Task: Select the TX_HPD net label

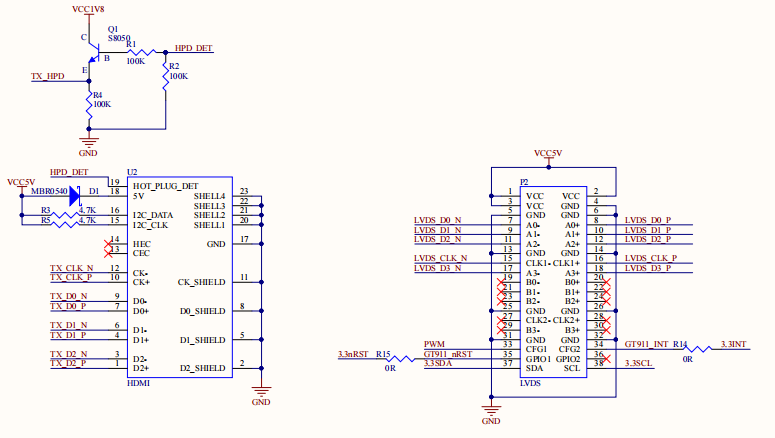Action: click(x=48, y=76)
